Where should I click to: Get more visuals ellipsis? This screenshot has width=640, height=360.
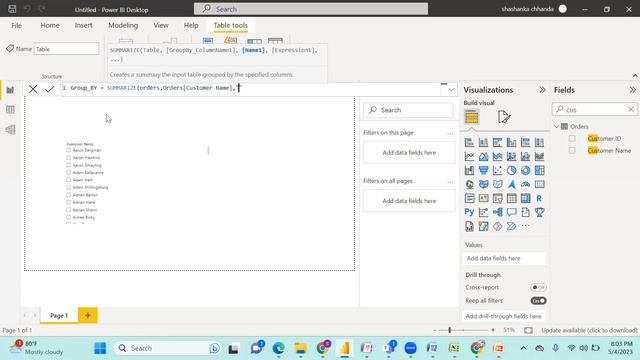525,226
